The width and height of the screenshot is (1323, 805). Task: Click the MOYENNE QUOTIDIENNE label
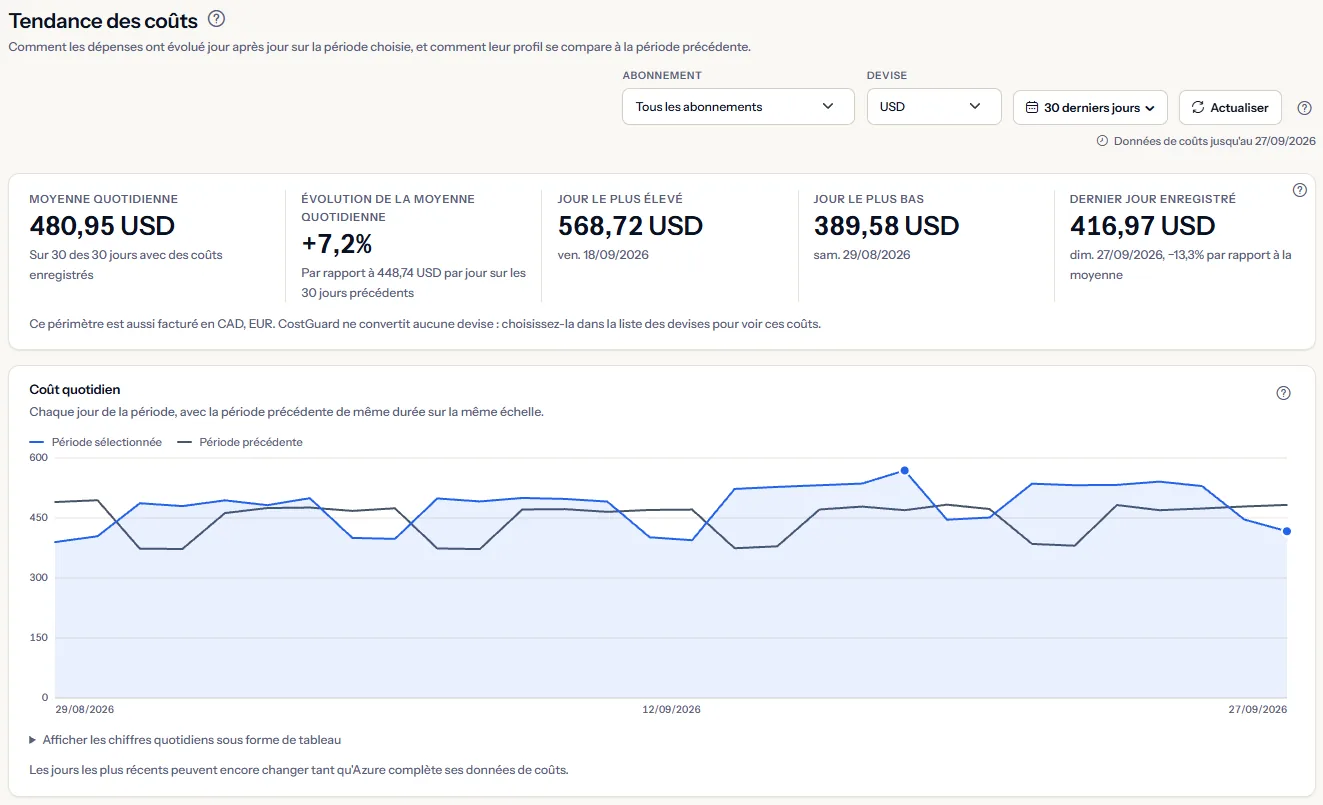click(104, 199)
